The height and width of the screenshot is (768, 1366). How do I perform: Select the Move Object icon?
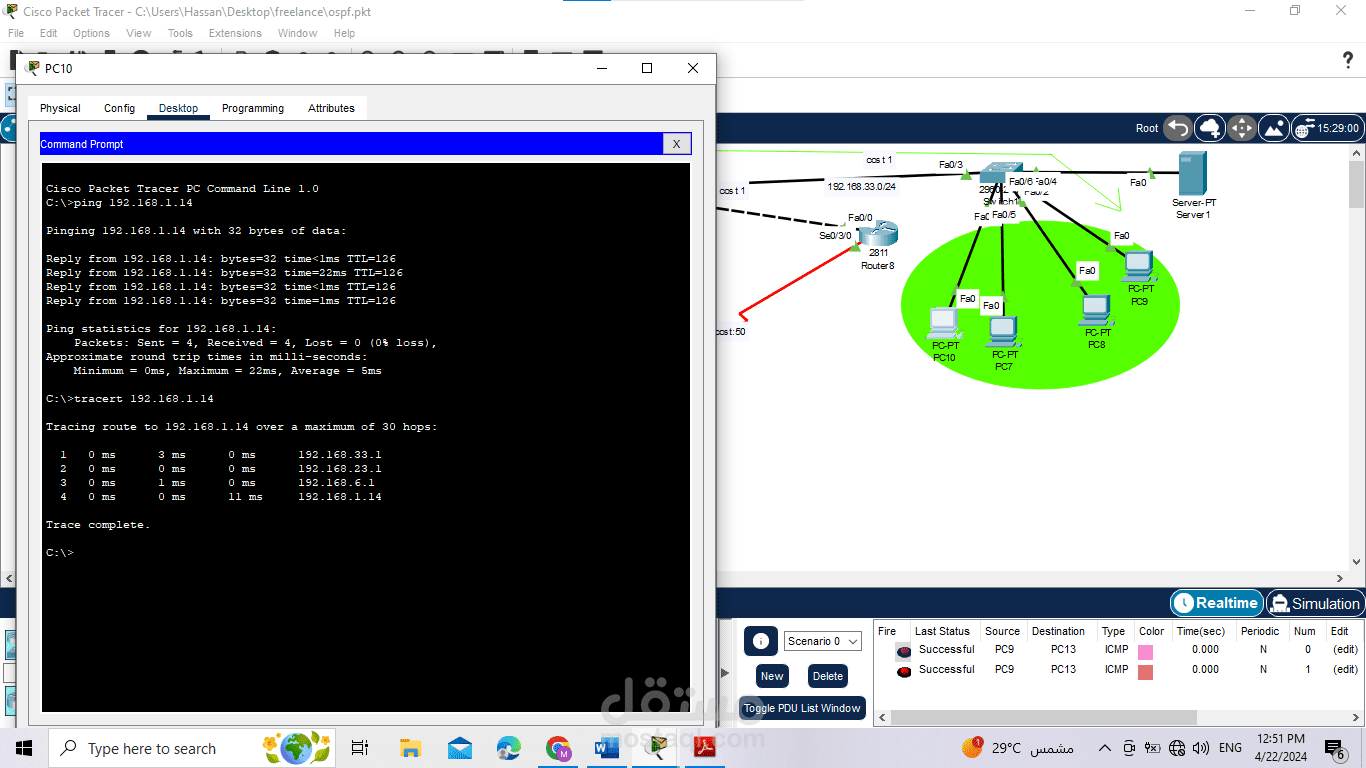tap(1242, 128)
